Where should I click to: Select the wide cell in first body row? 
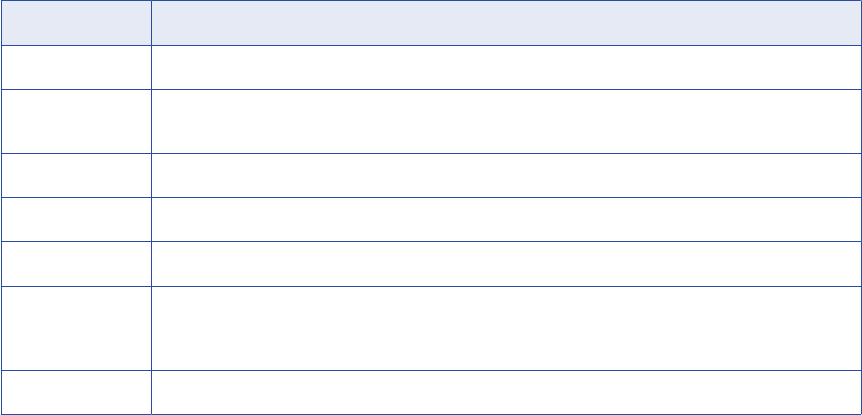pos(505,66)
